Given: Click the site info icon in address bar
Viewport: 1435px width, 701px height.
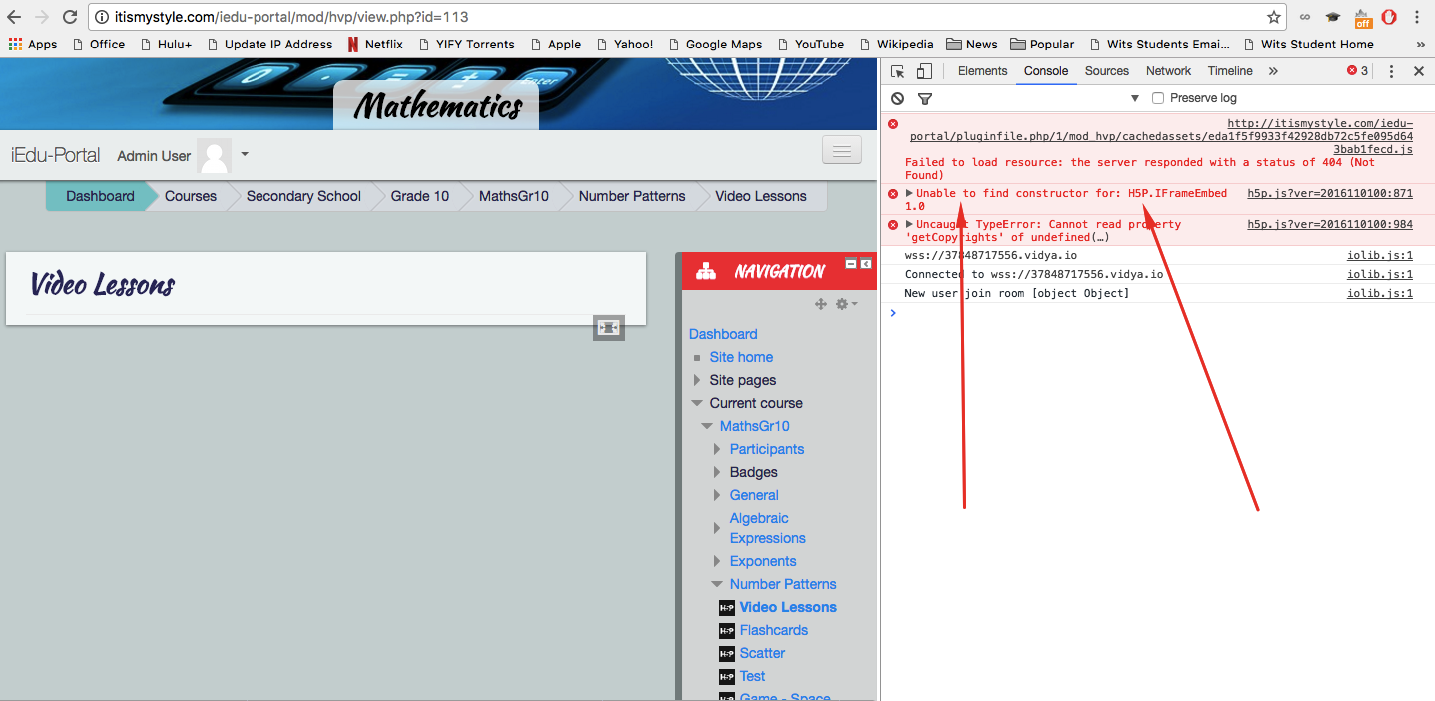Looking at the screenshot, I should click(104, 17).
